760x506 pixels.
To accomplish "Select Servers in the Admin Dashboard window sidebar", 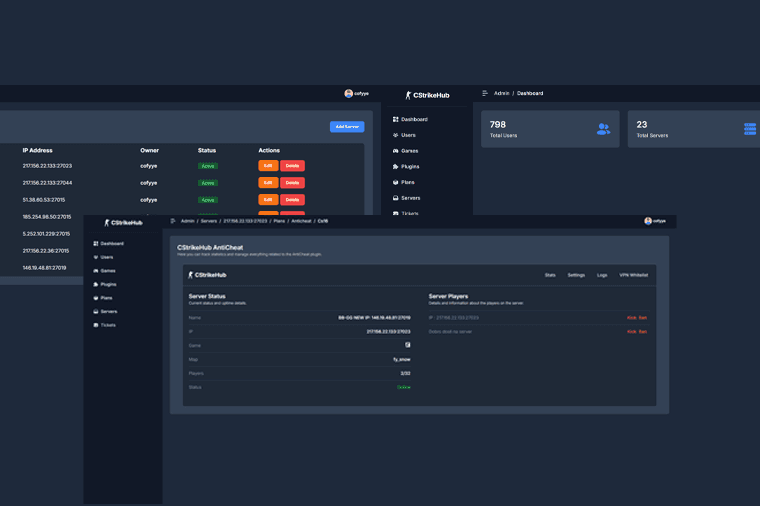I will click(406, 198).
